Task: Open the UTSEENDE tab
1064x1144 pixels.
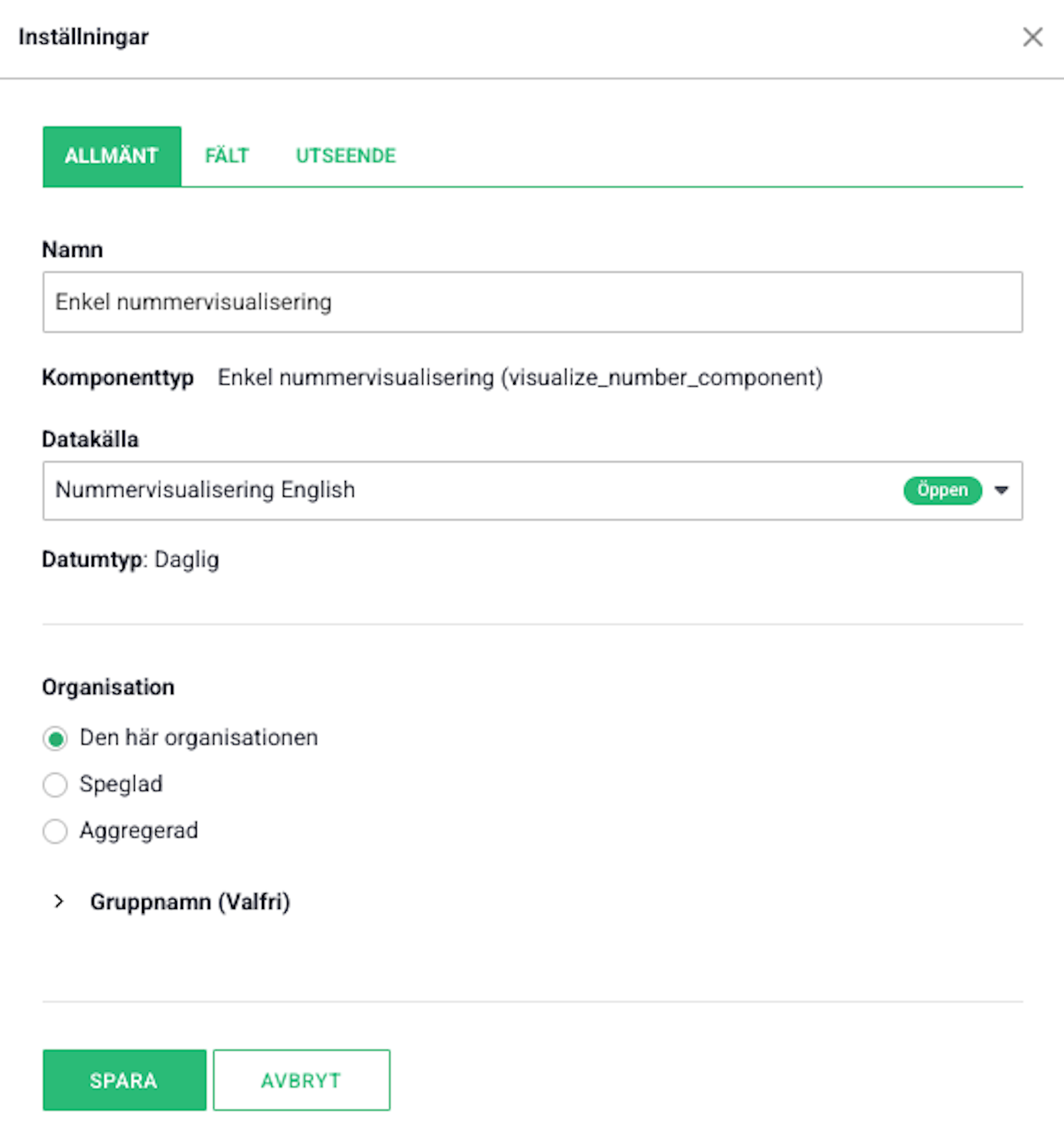Action: 346,156
